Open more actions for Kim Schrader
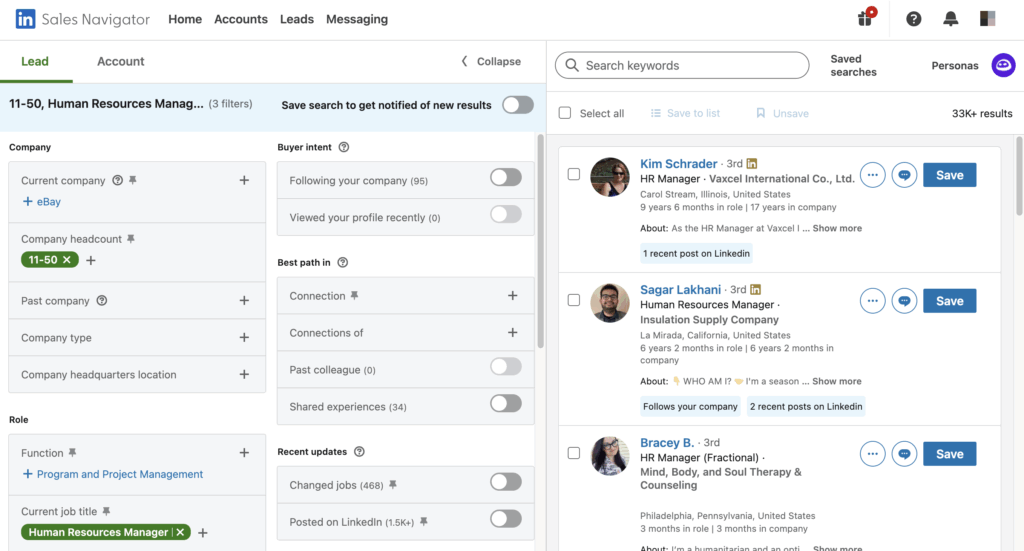The image size is (1024, 551). point(872,175)
